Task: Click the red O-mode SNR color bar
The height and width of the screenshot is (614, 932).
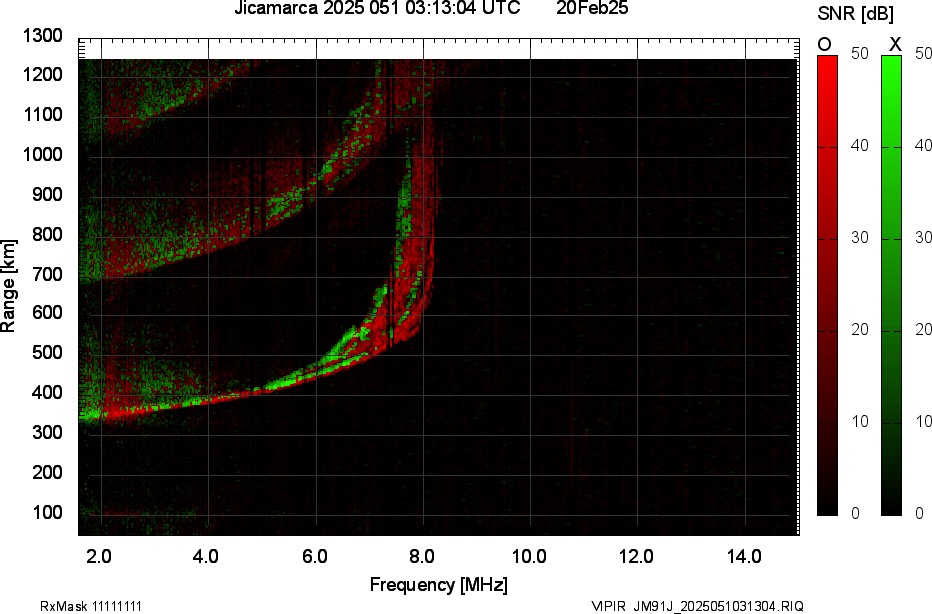Action: click(827, 285)
